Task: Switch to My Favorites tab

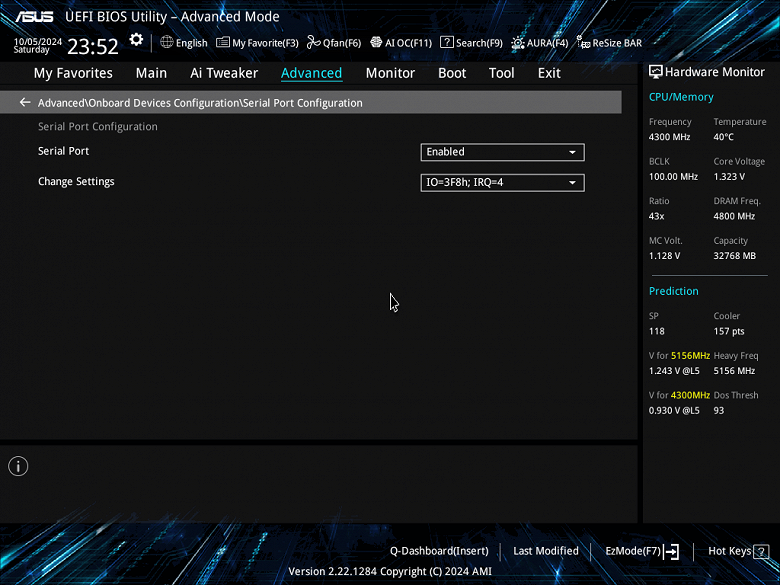Action: tap(73, 73)
